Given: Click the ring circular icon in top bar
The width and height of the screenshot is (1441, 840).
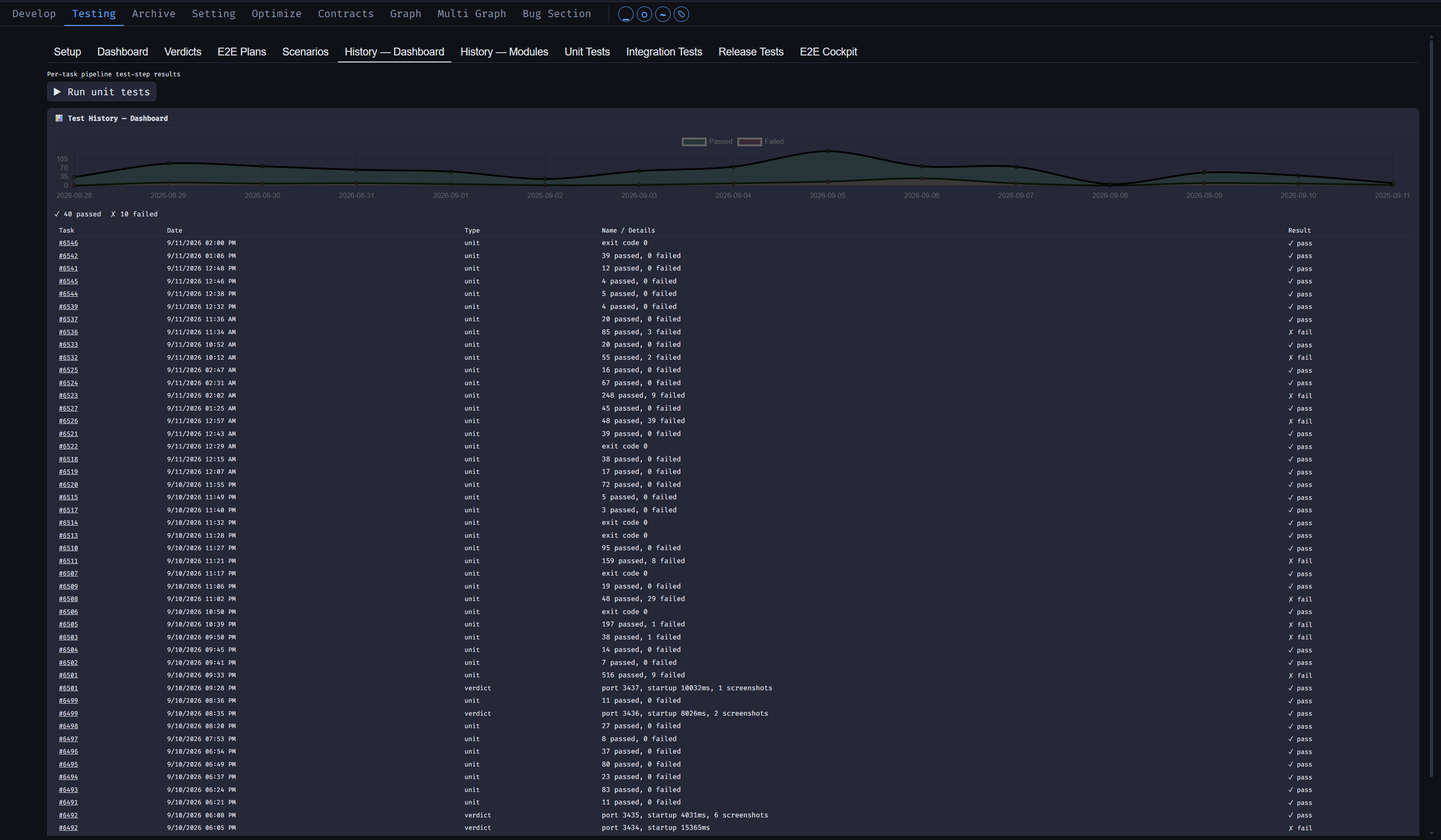Looking at the screenshot, I should click(645, 14).
